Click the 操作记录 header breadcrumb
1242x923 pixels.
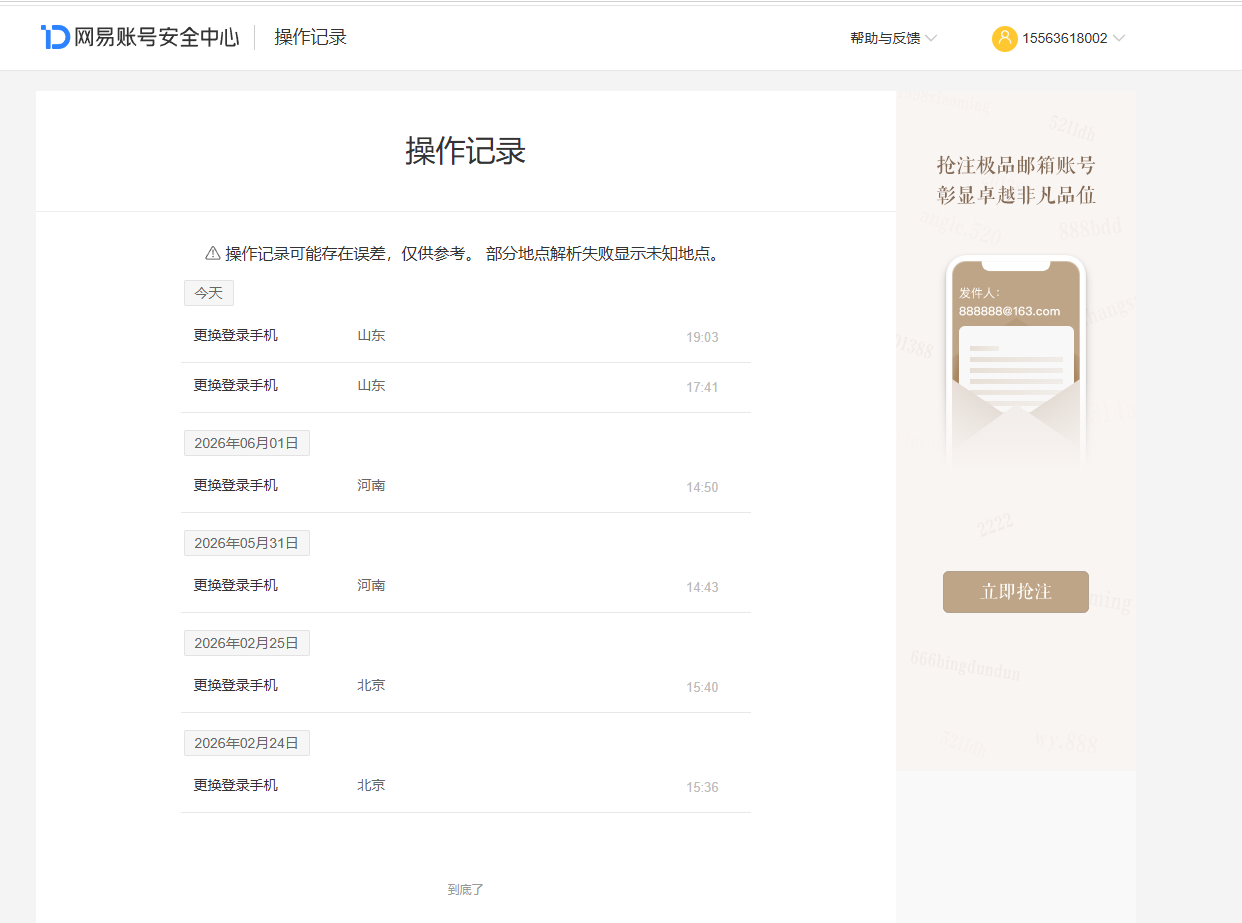tap(310, 37)
